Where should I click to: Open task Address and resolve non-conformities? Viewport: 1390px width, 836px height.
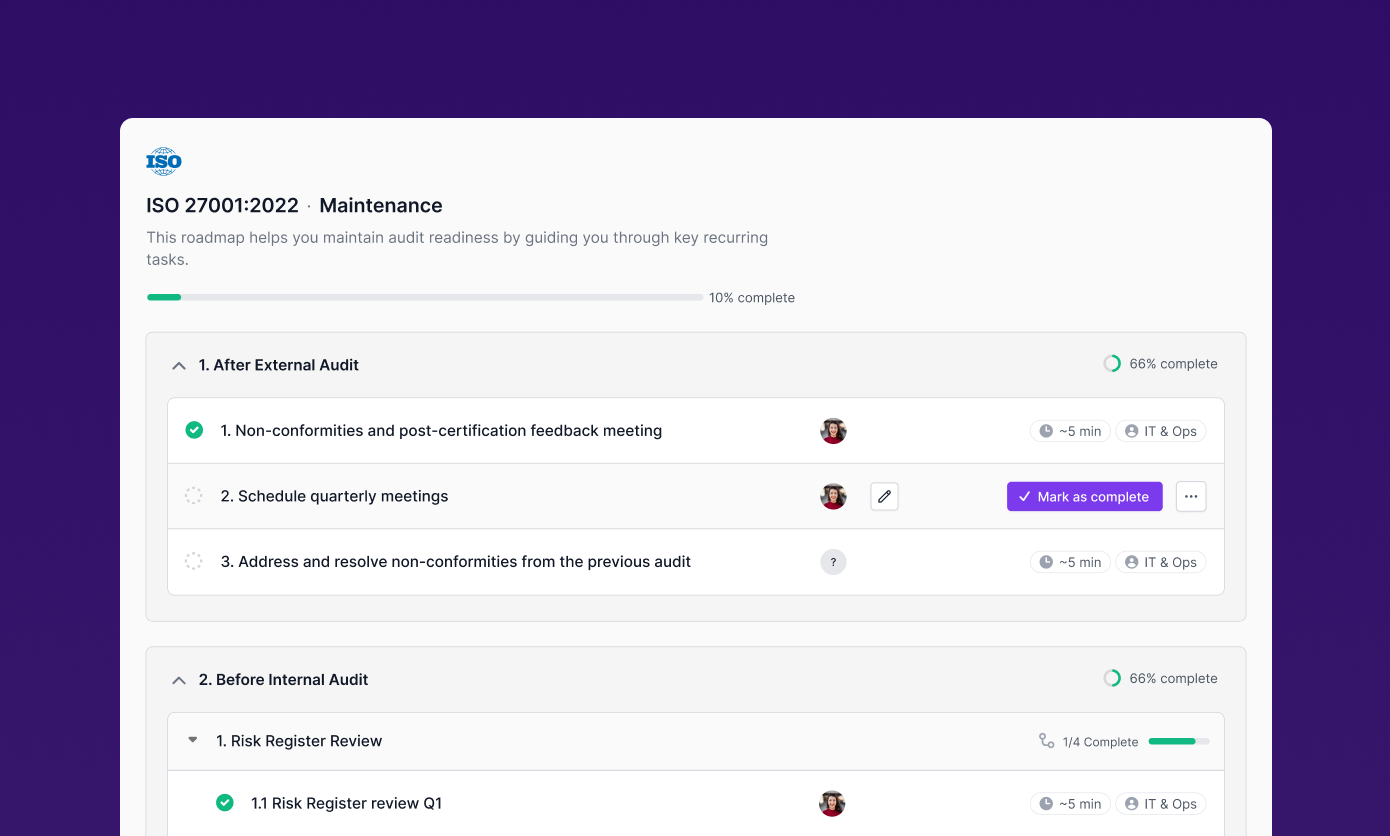click(456, 562)
